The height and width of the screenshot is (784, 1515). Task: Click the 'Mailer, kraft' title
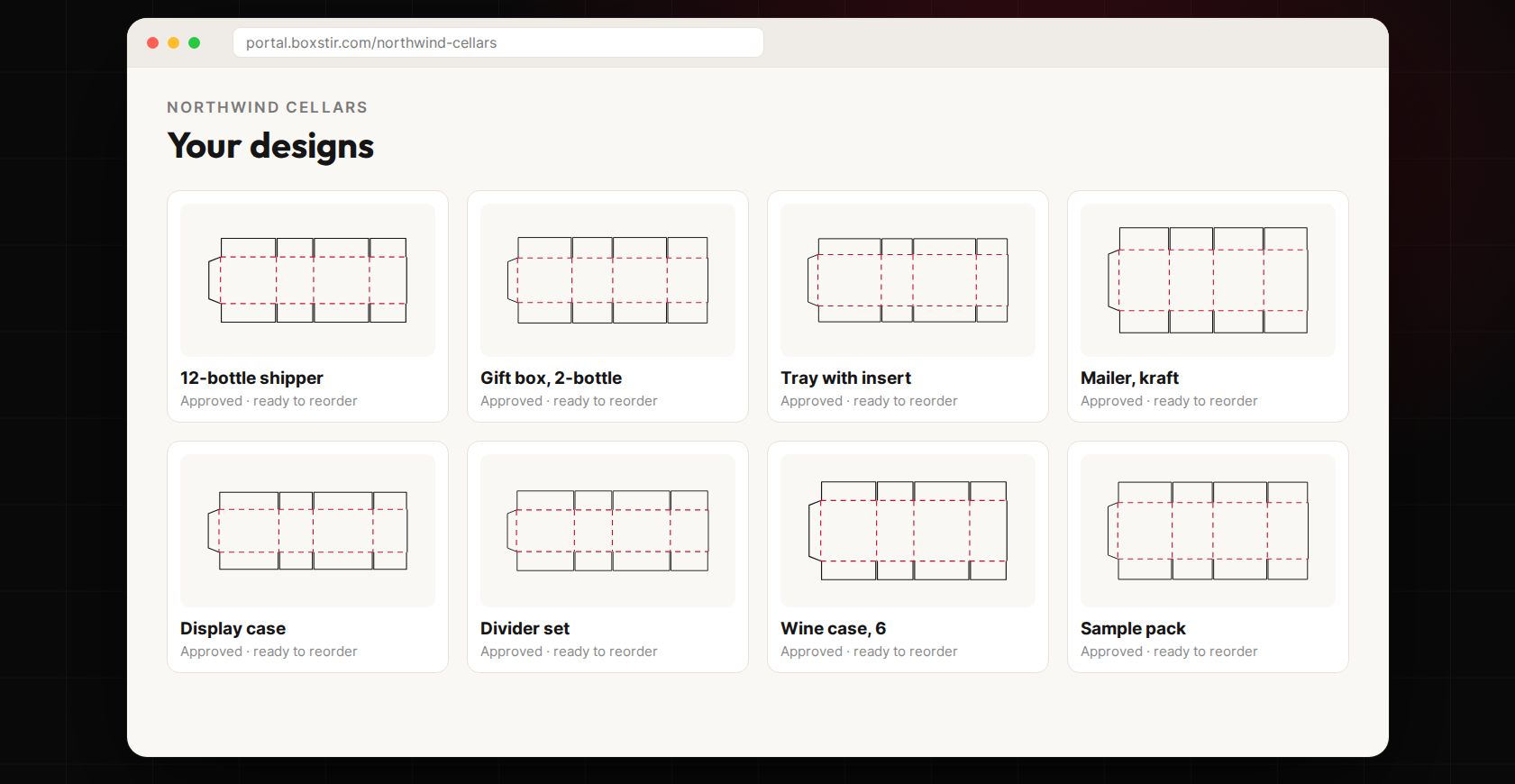1129,378
